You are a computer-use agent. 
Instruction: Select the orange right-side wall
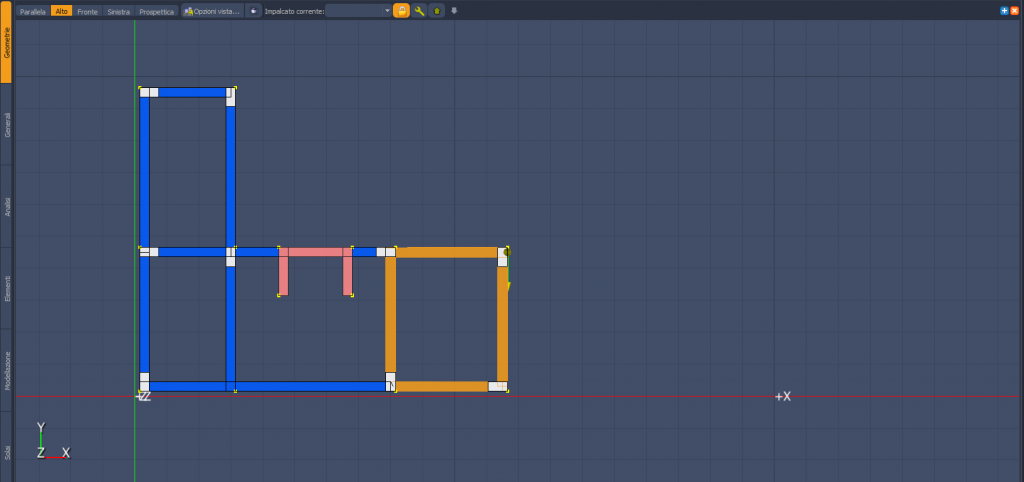(x=502, y=324)
